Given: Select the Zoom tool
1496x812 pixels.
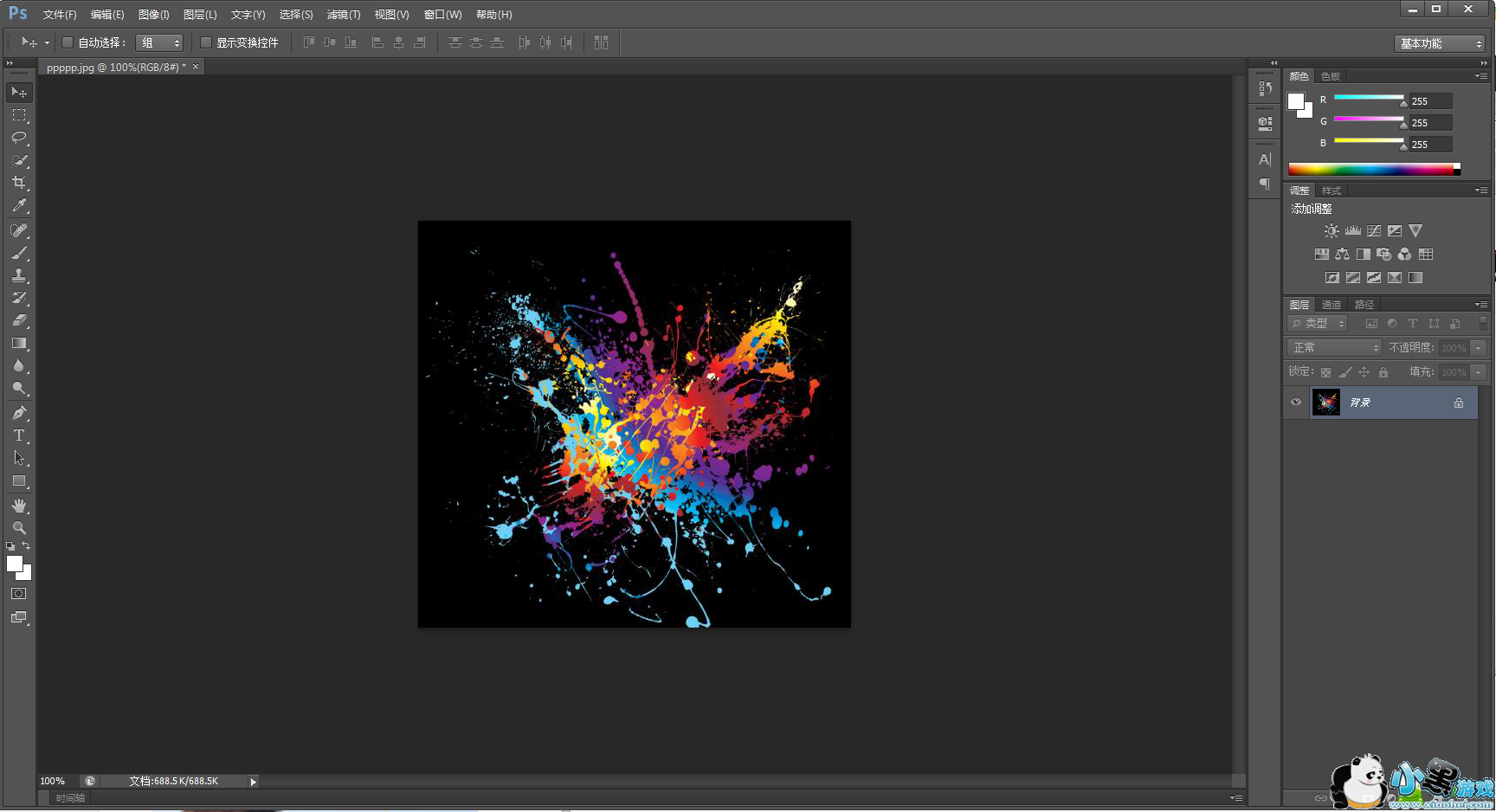Looking at the screenshot, I should (19, 528).
